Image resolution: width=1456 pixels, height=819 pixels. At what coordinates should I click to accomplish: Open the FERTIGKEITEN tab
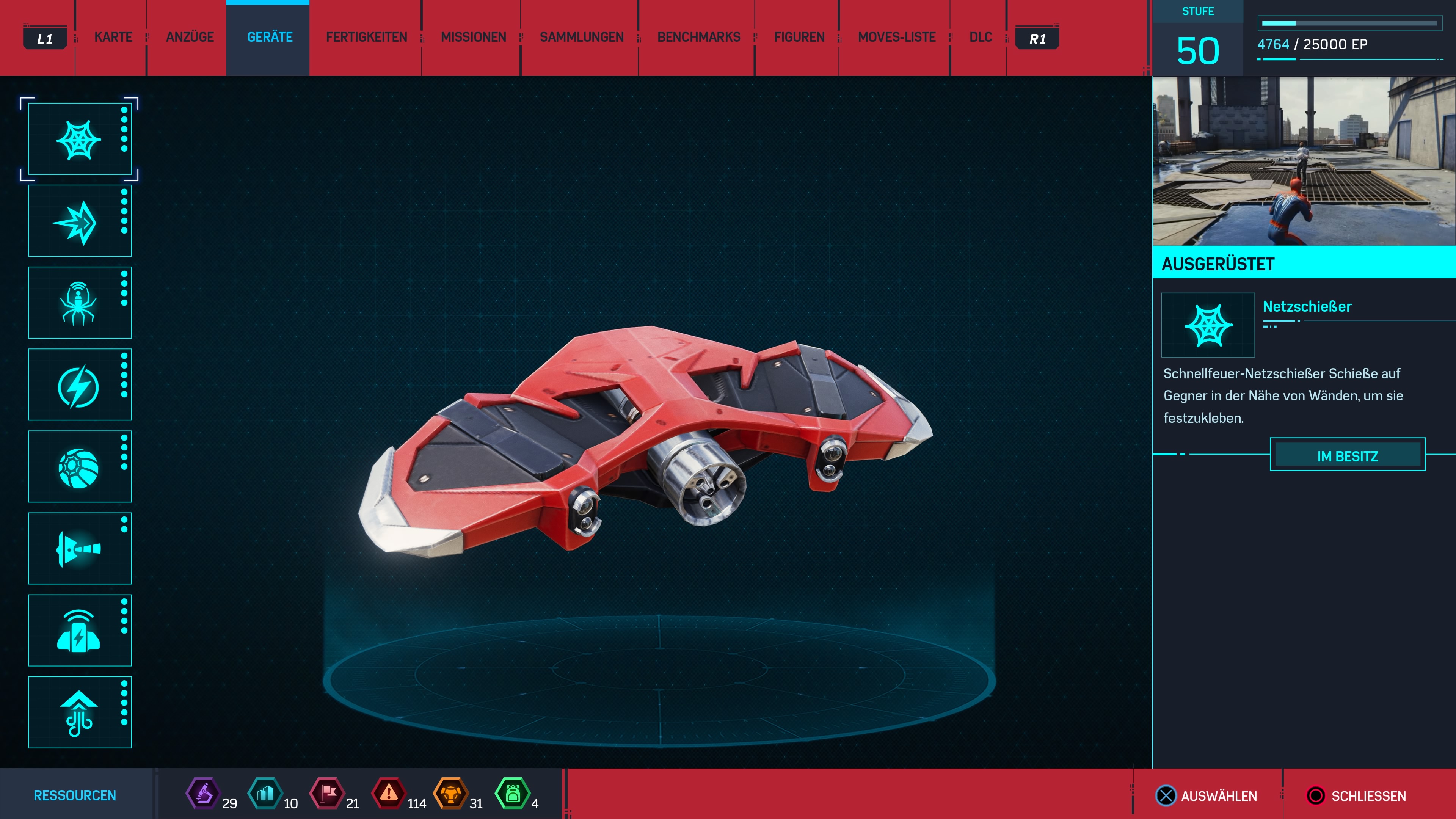[x=366, y=37]
